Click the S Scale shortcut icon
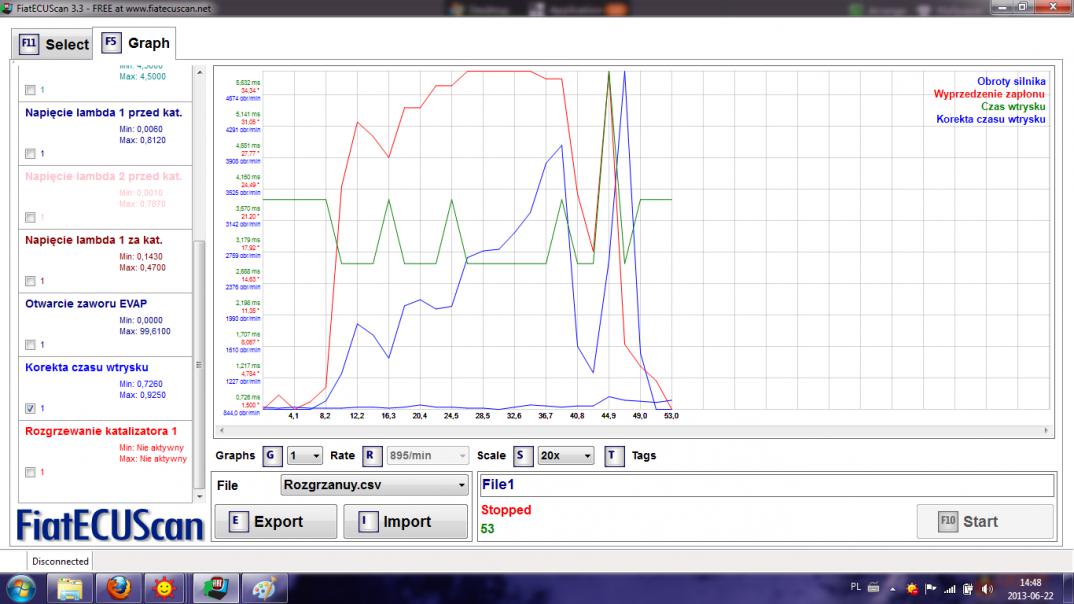1074x604 pixels. [x=523, y=456]
